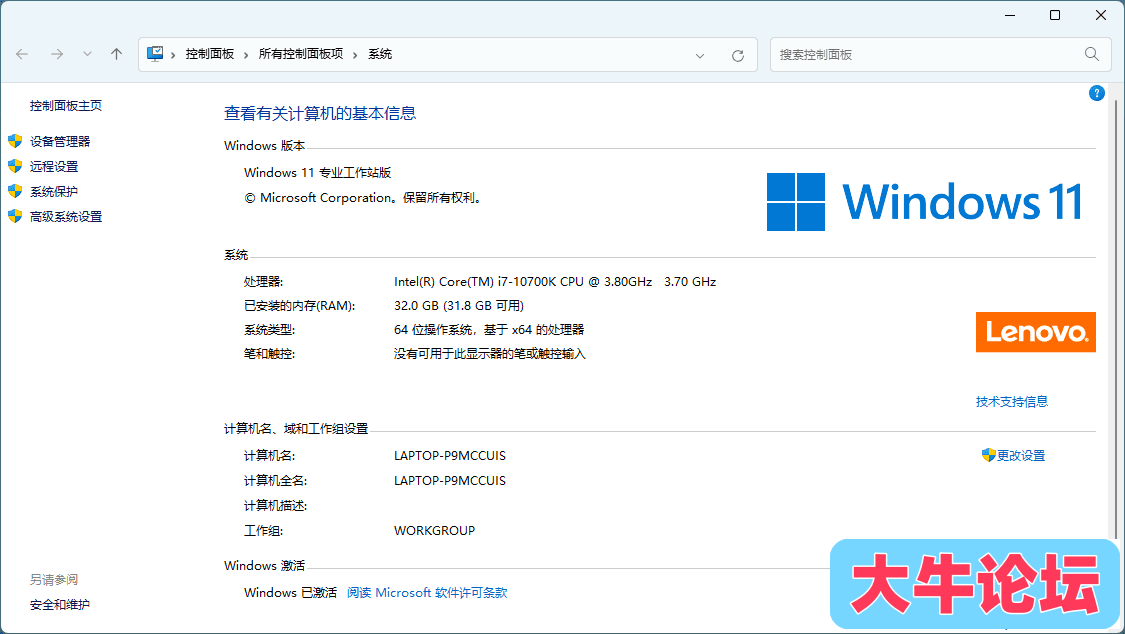Click the Lenovo logo image
Image resolution: width=1125 pixels, height=634 pixels.
(1035, 332)
